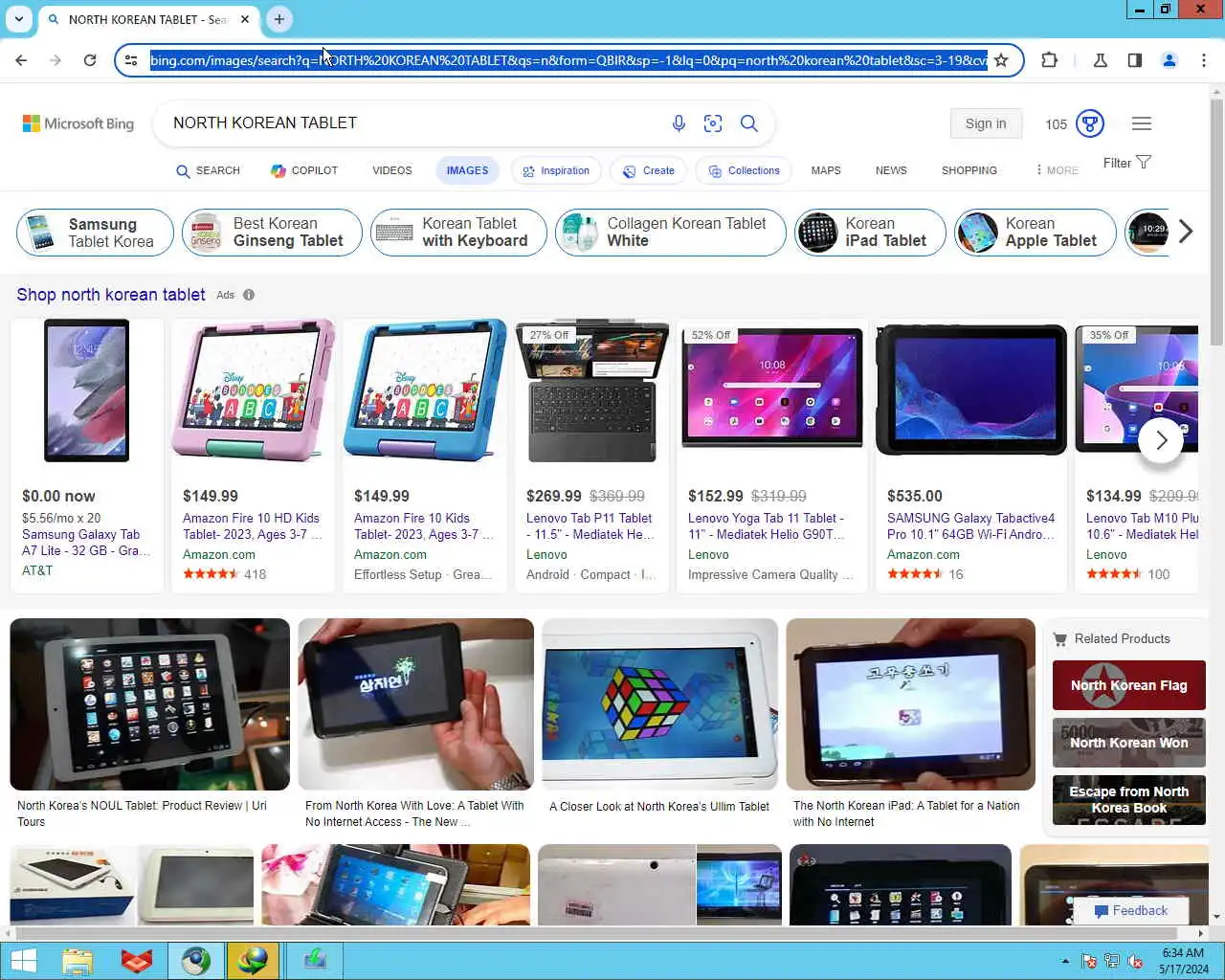Open Collections button
Viewport: 1225px width, 980px height.
pyautogui.click(x=744, y=170)
